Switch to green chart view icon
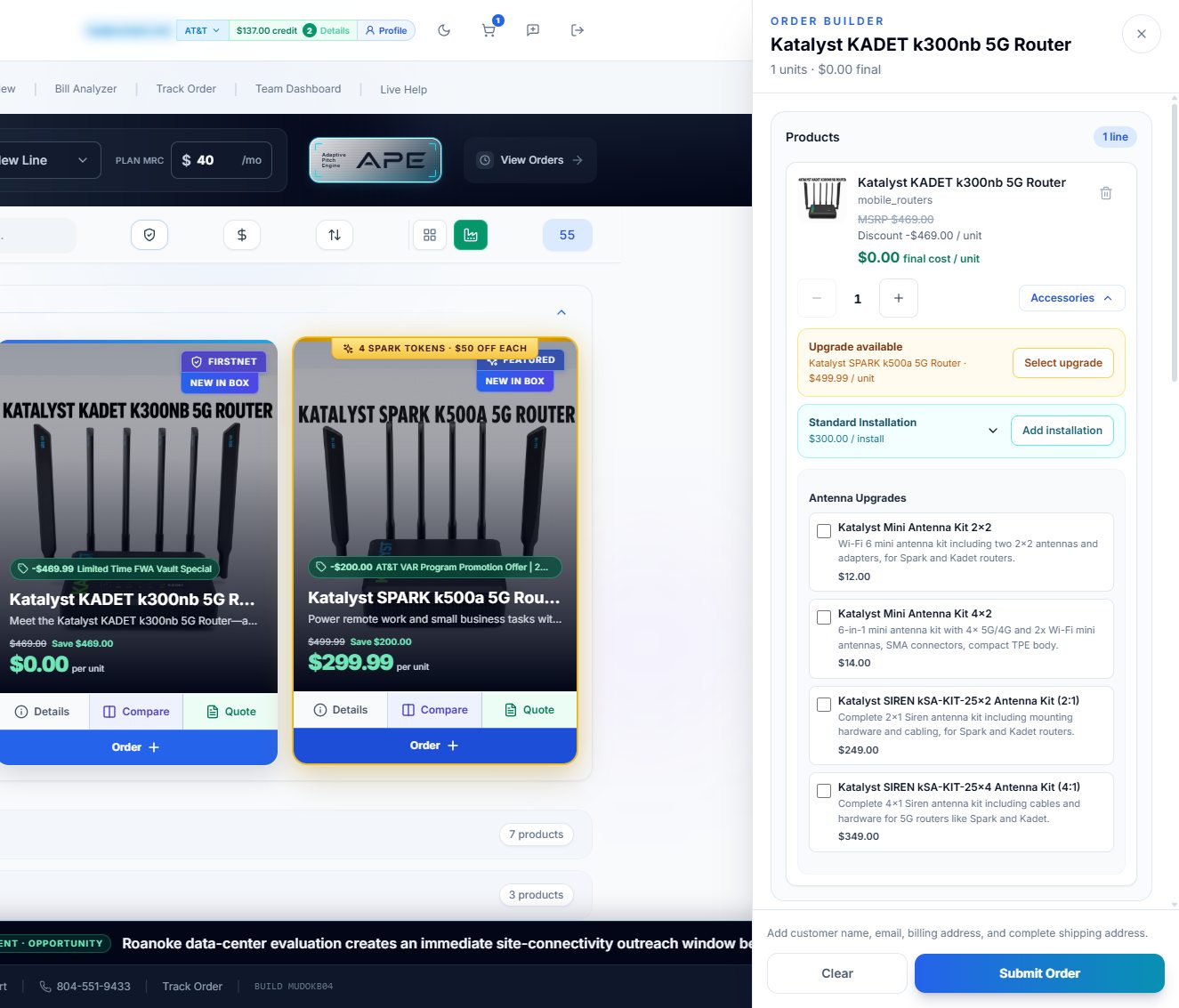This screenshot has width=1179, height=1008. pyautogui.click(x=471, y=235)
